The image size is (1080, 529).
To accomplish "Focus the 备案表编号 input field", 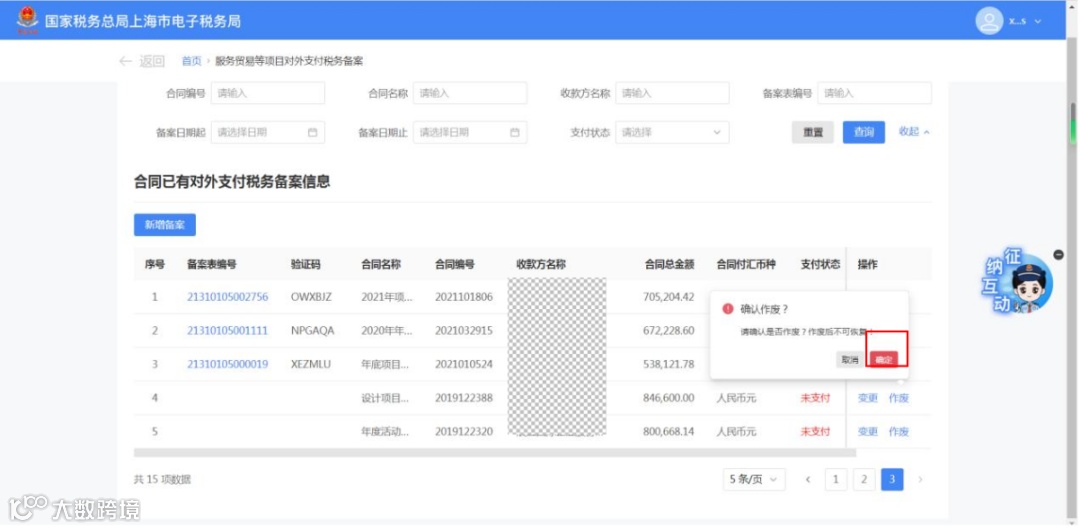I will coord(875,93).
